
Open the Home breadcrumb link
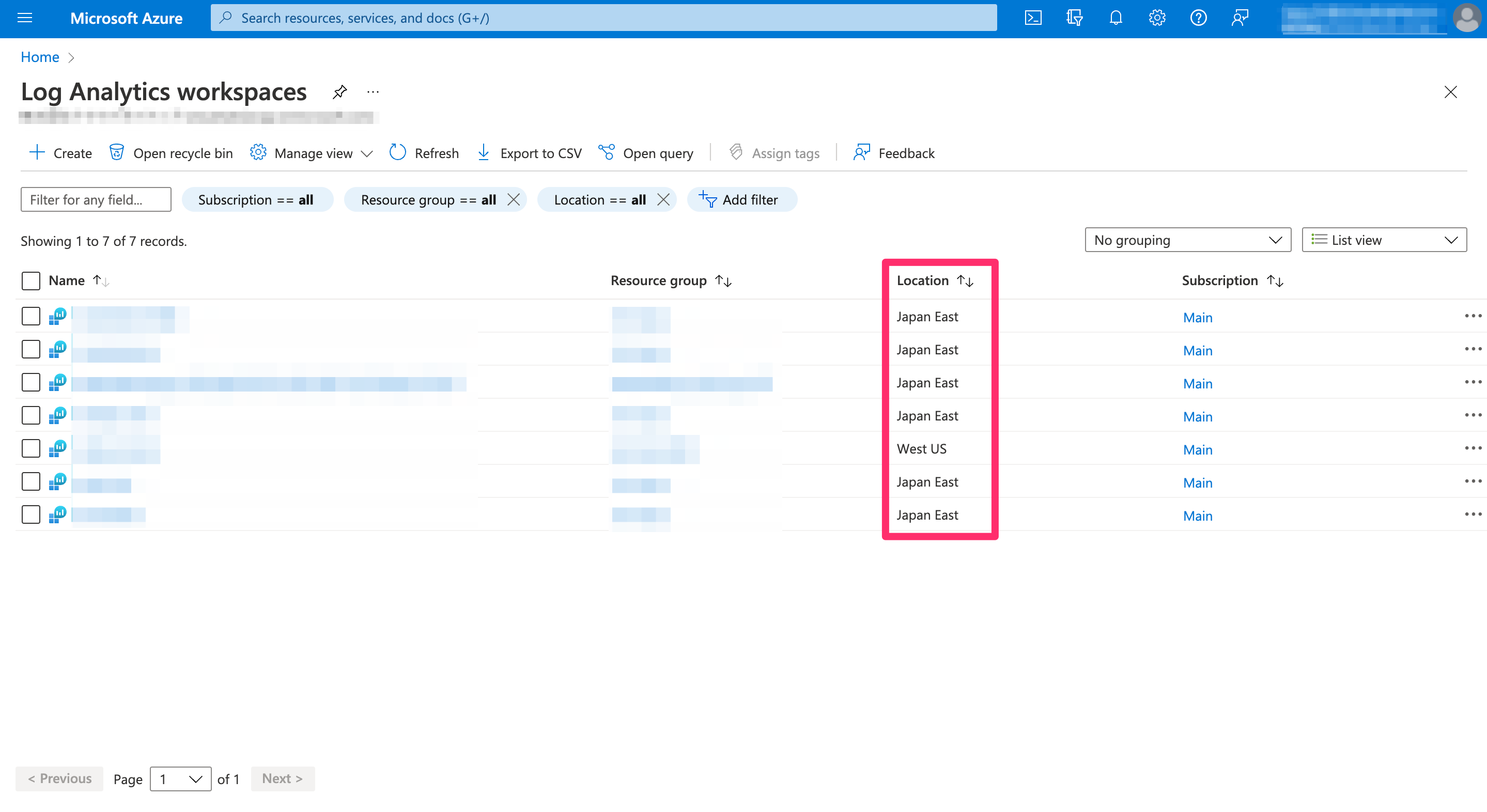click(40, 57)
